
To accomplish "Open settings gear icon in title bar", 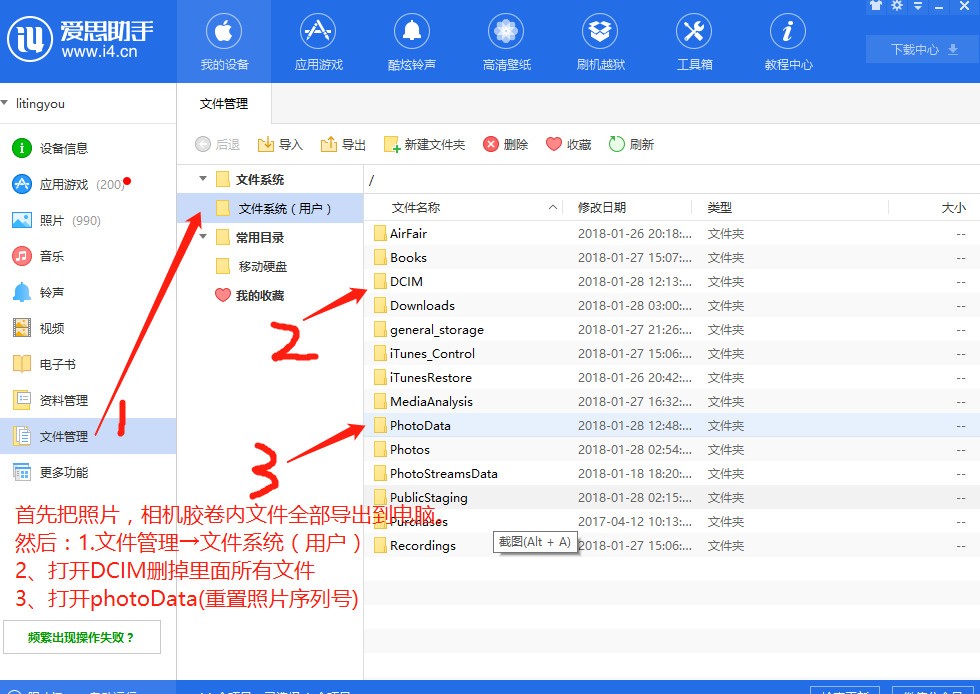I will click(897, 6).
